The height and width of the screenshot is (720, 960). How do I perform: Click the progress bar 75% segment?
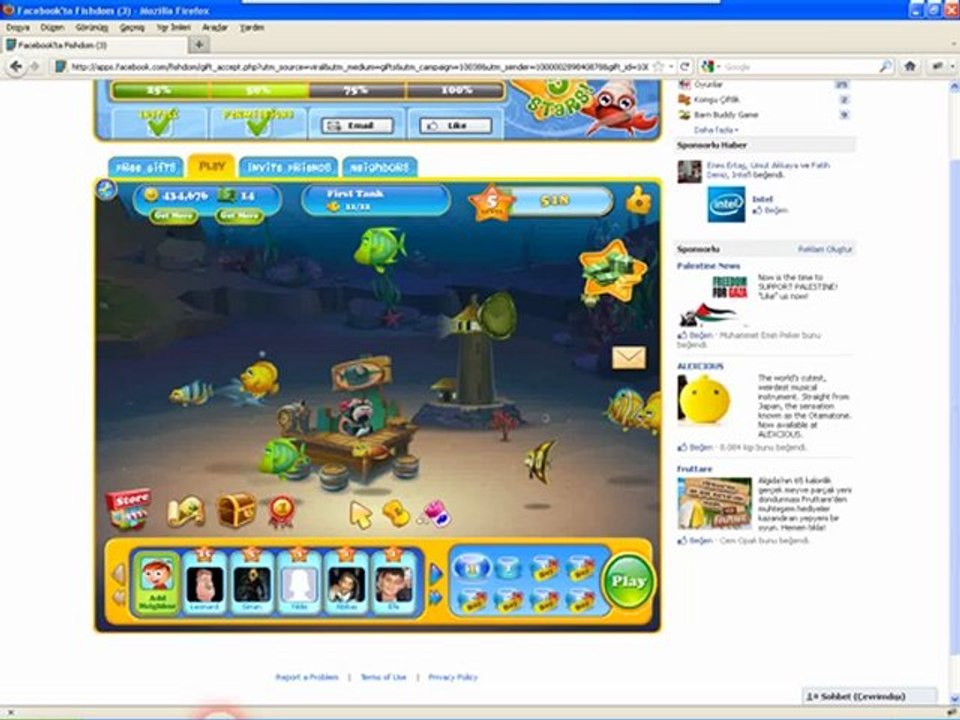pos(356,91)
